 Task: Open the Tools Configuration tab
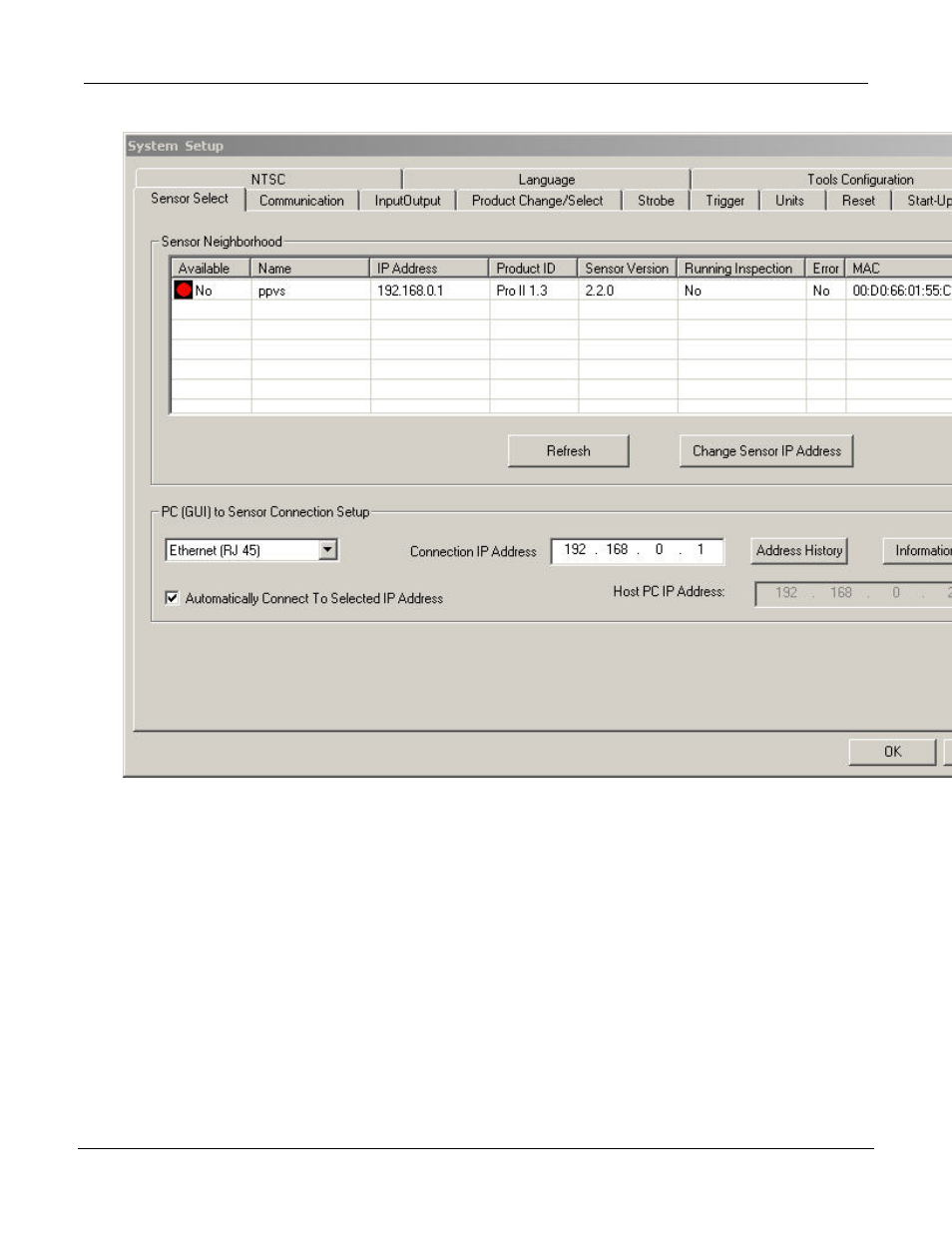[x=860, y=180]
